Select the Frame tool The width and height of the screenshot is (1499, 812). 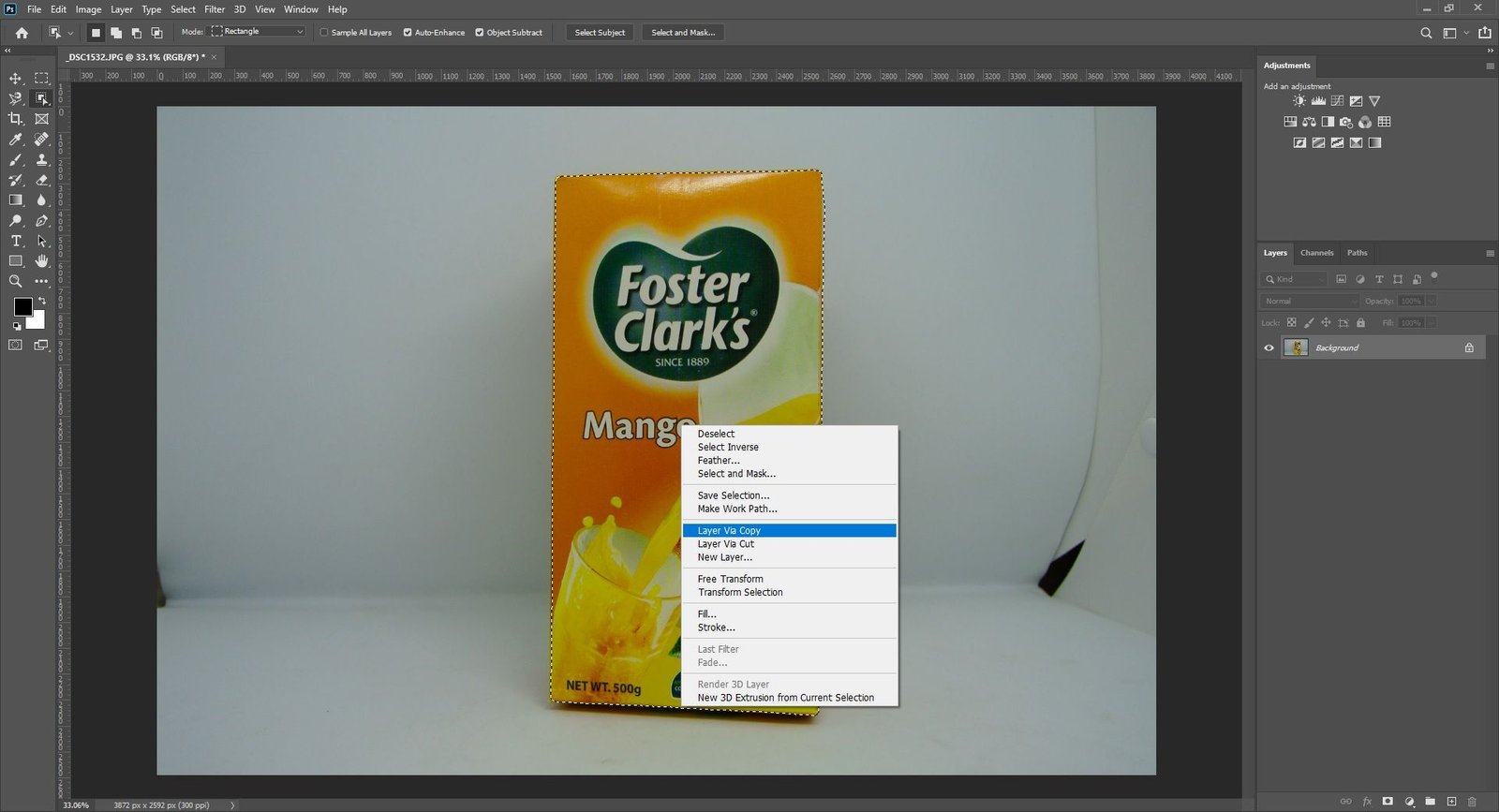pos(41,119)
